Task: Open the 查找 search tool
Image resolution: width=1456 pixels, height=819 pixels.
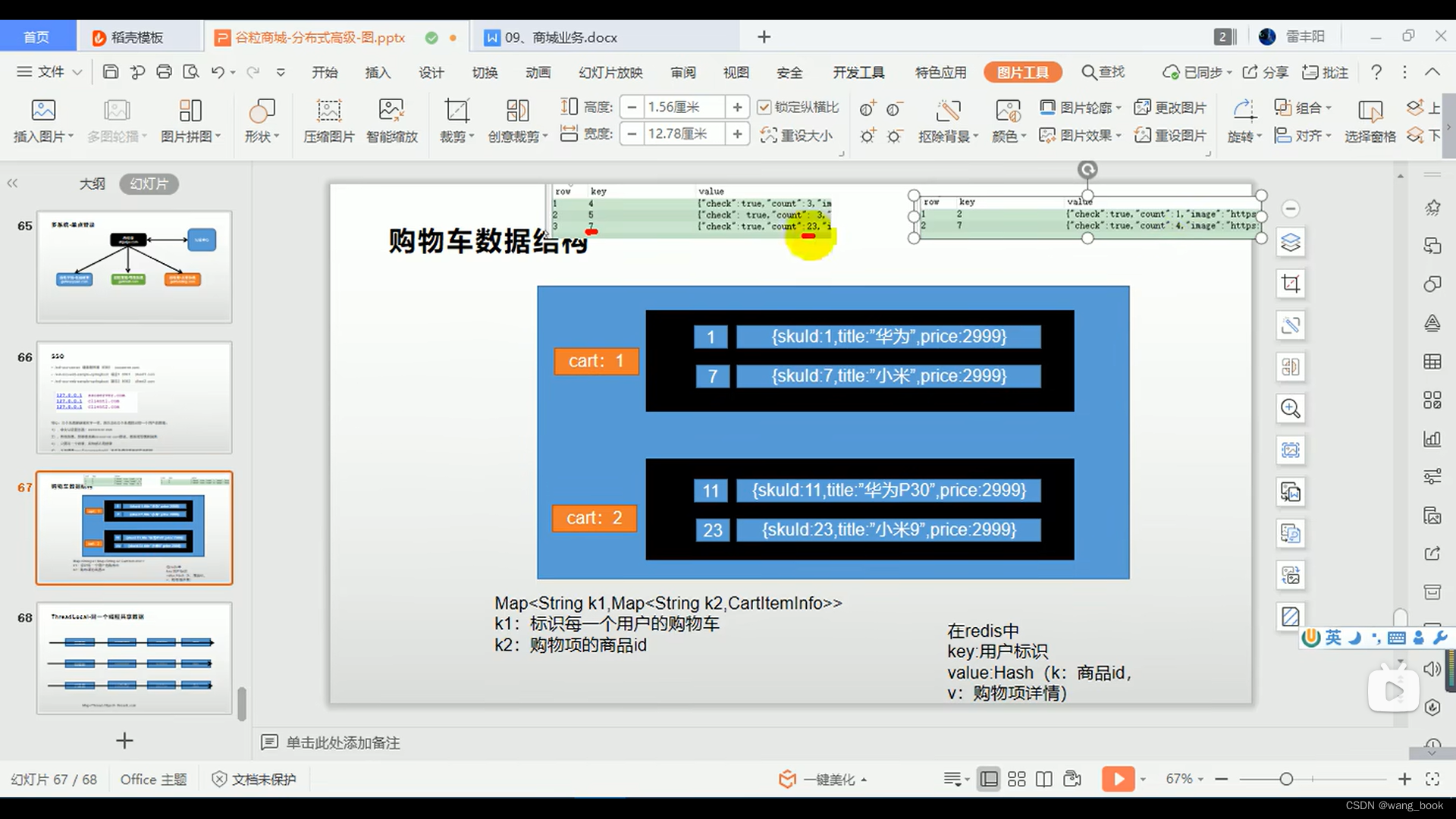Action: click(x=1103, y=72)
